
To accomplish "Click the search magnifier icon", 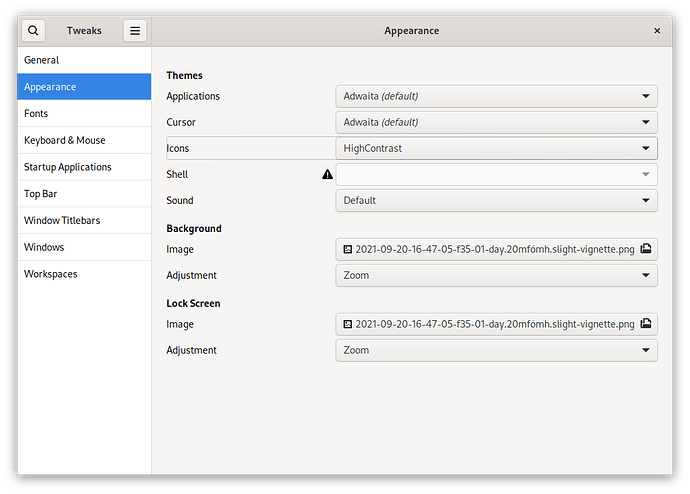I will [x=33, y=31].
